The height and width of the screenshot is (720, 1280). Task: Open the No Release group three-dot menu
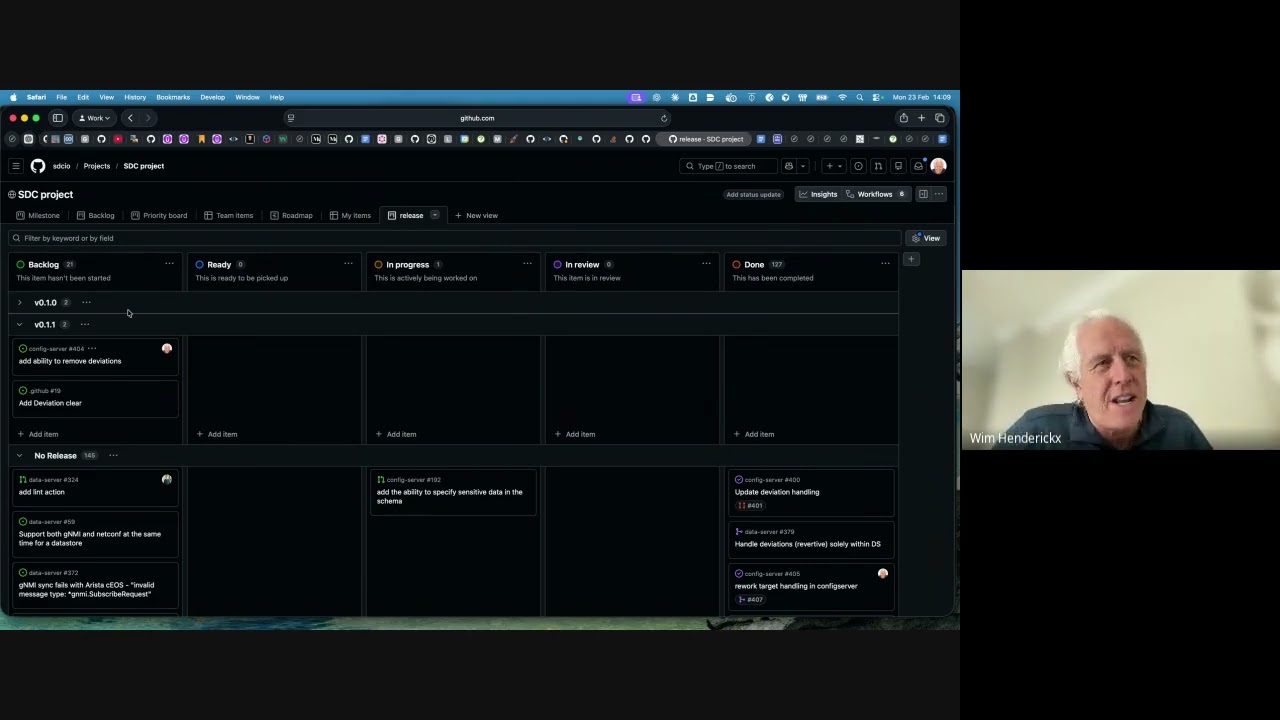113,455
